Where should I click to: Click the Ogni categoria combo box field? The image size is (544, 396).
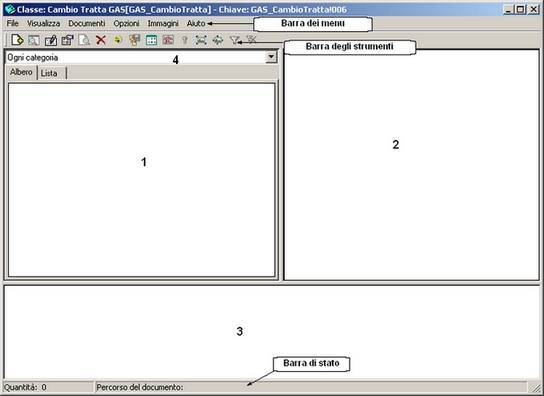136,58
